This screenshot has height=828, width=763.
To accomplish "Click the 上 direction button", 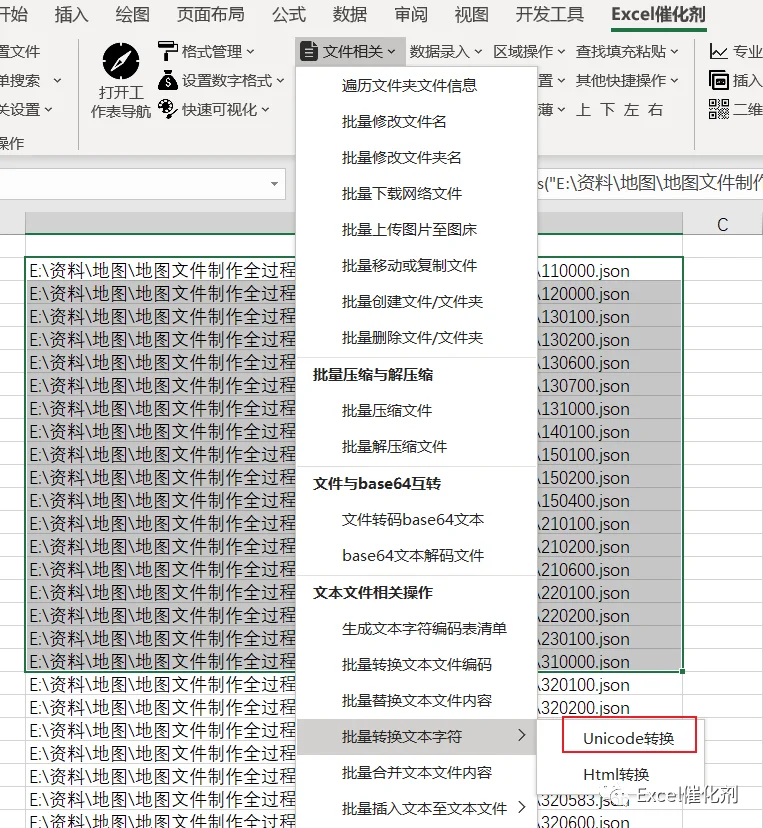I will pyautogui.click(x=583, y=110).
